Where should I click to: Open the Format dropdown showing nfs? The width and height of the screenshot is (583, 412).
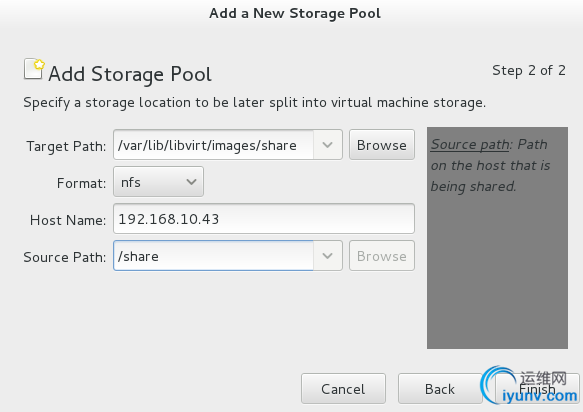pyautogui.click(x=158, y=181)
